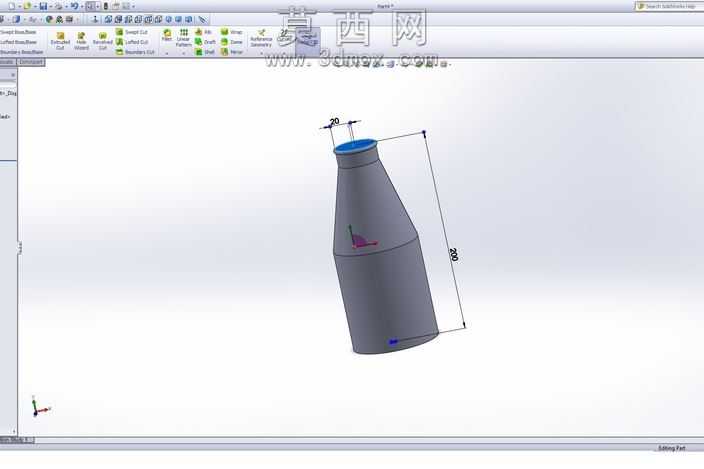
Task: Switch to Trimetric view
Action: [178, 19]
